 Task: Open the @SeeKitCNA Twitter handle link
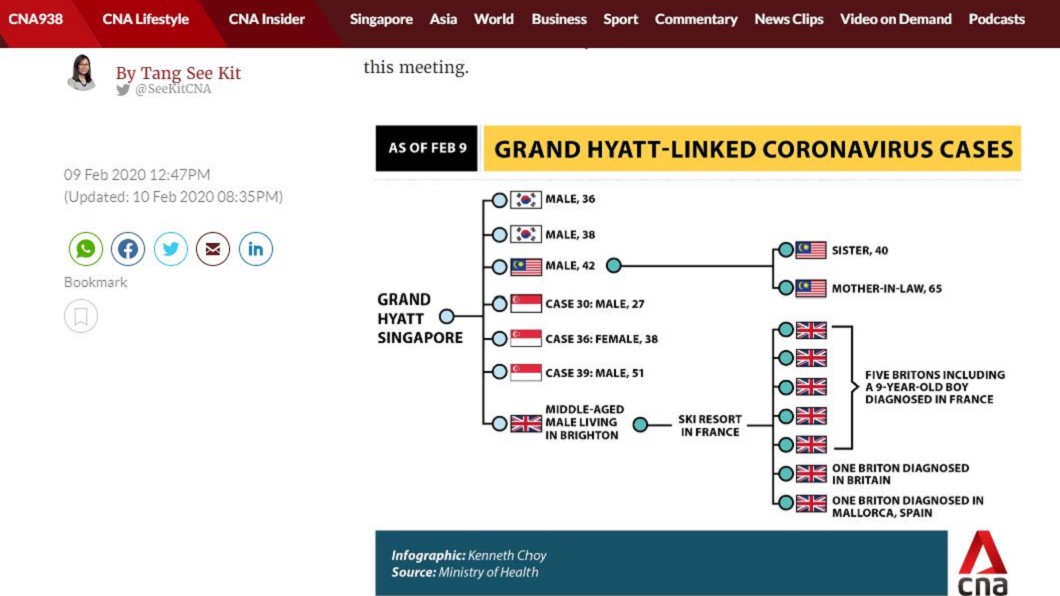point(173,89)
